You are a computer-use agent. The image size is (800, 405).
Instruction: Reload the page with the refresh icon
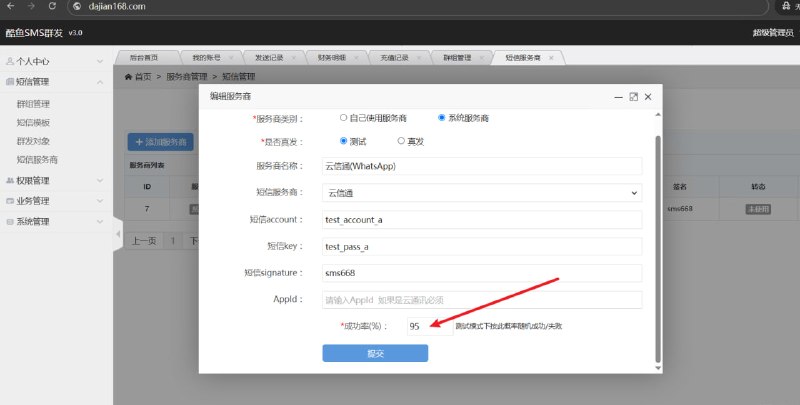click(x=52, y=6)
